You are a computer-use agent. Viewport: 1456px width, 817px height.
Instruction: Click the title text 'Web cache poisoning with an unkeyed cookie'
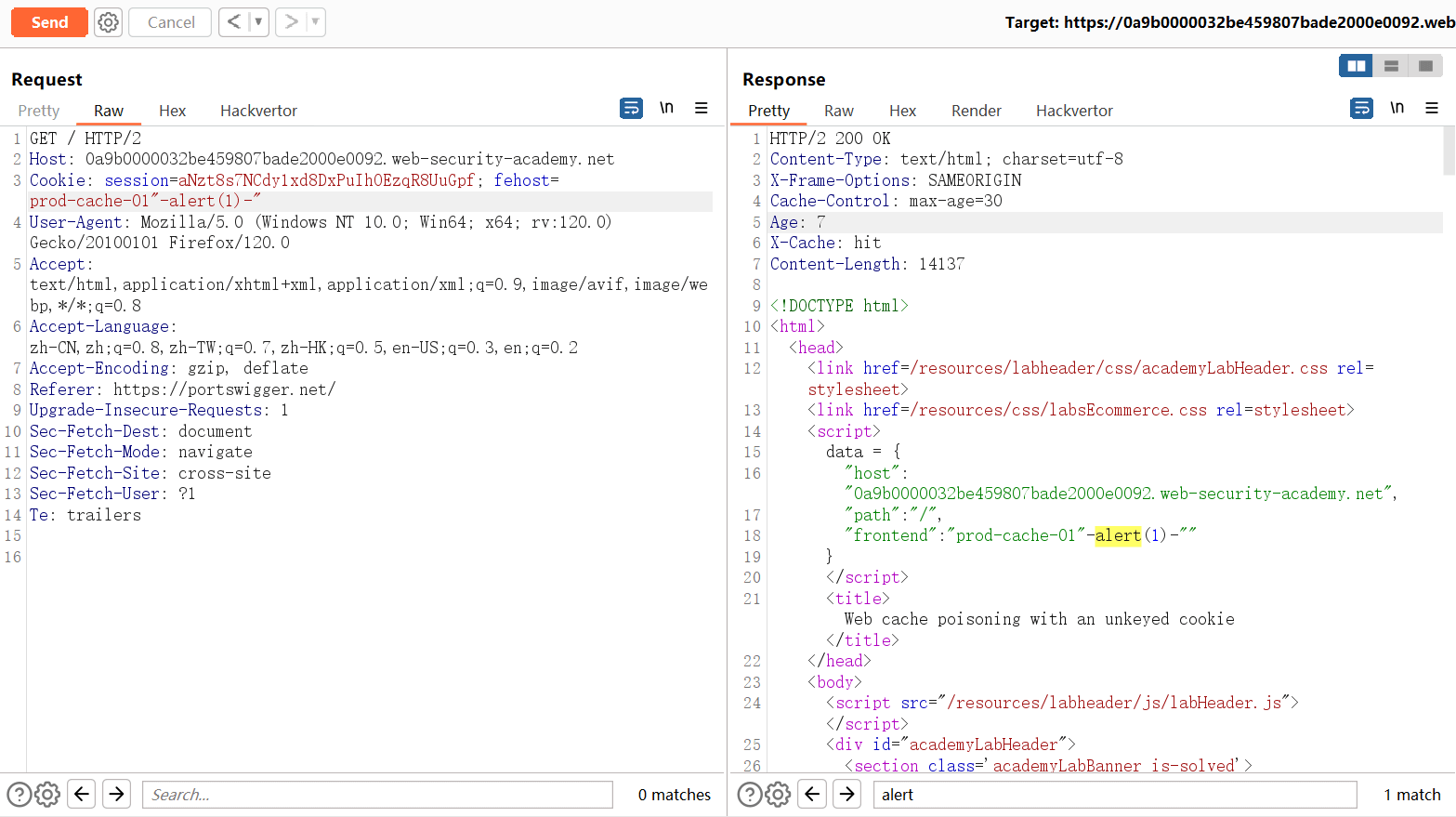coord(1039,619)
